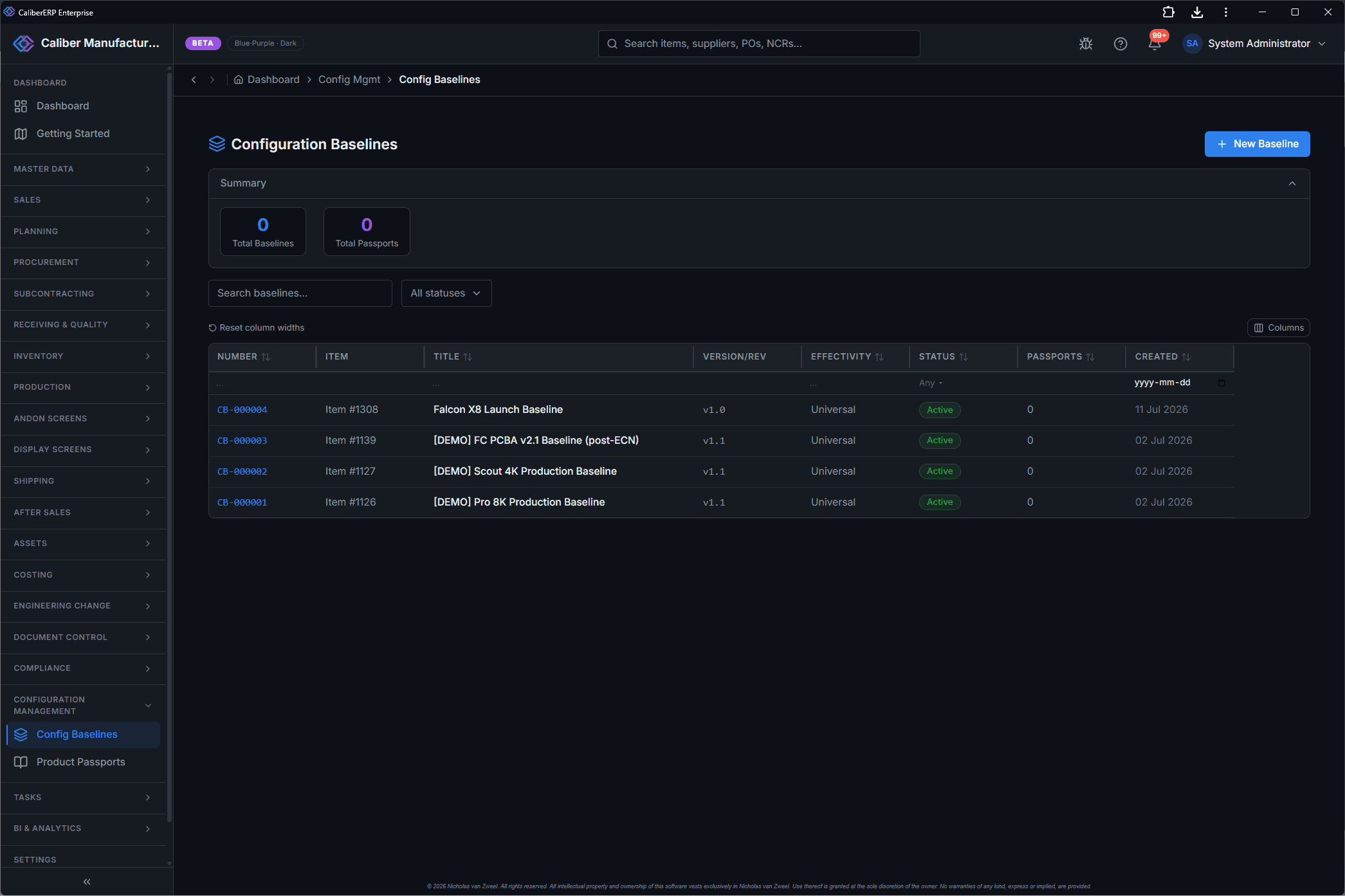Viewport: 1345px width, 896px height.
Task: Click the bug report icon in the header
Action: (x=1086, y=44)
